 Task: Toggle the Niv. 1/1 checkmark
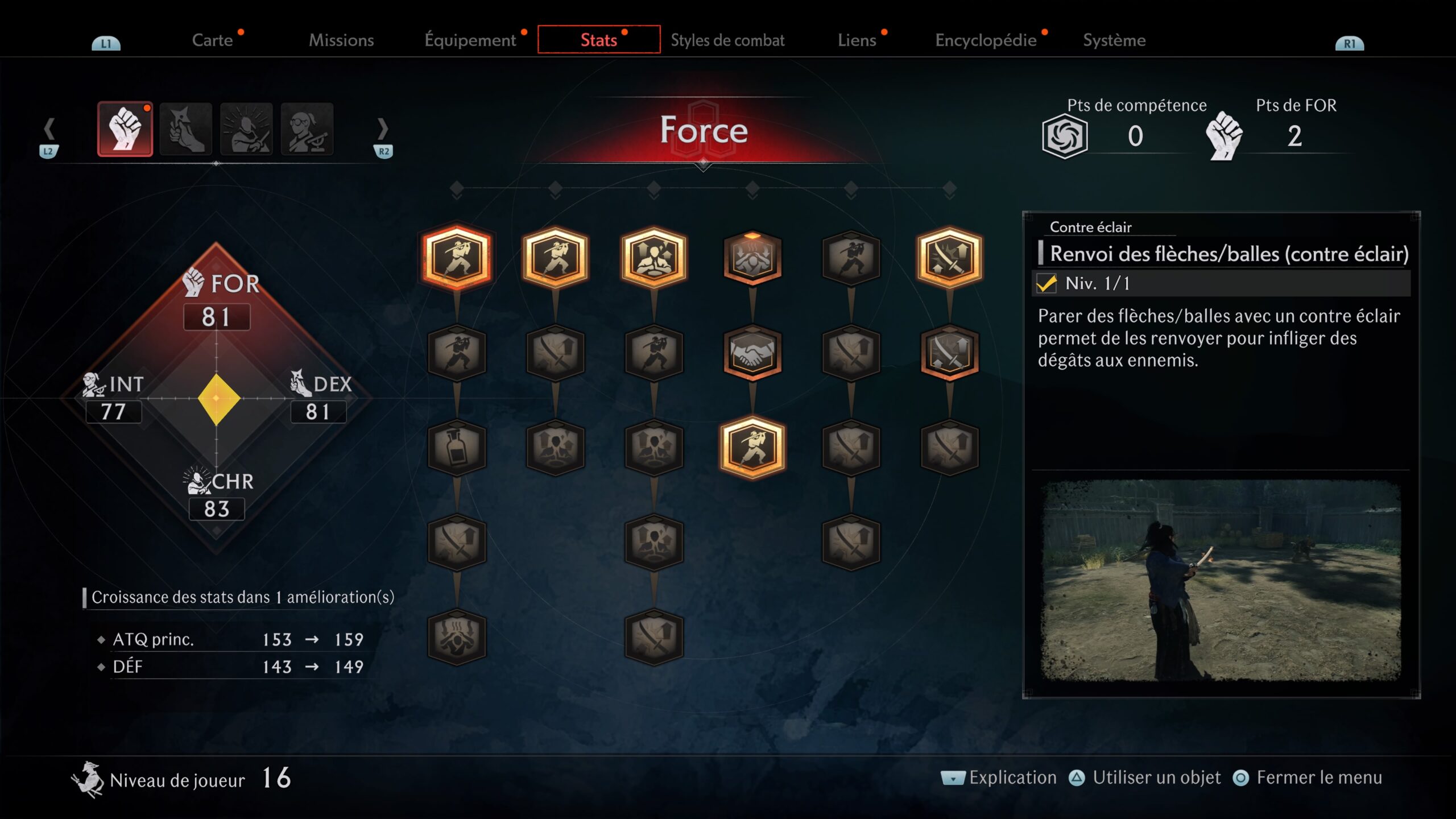point(1046,283)
